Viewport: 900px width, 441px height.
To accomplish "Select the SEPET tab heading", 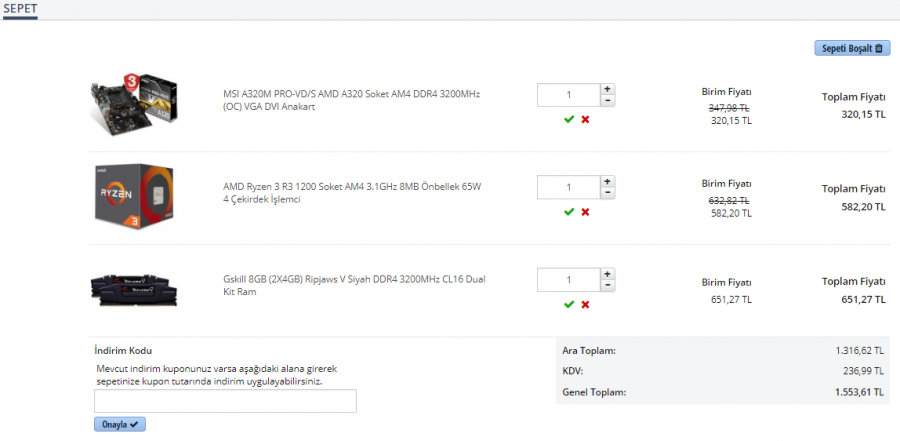I will point(20,8).
